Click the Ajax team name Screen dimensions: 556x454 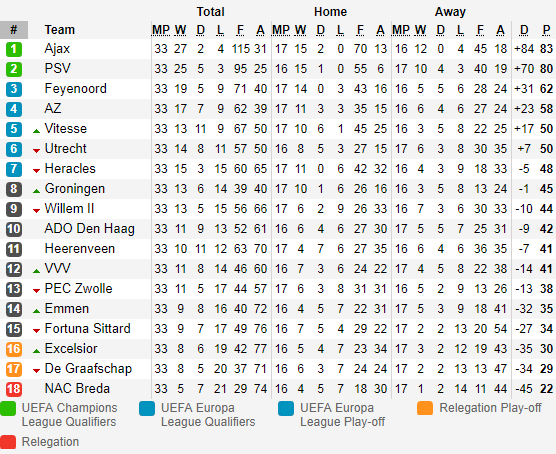[x=57, y=49]
